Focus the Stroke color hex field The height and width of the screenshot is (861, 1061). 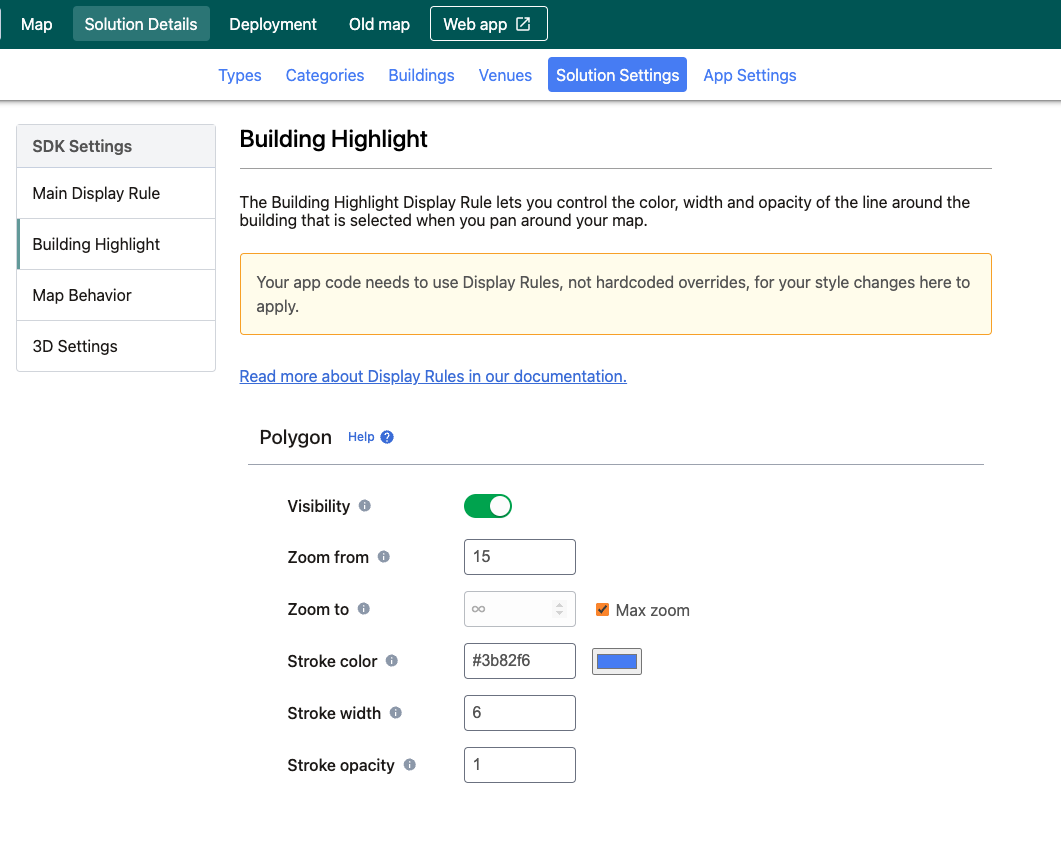(520, 661)
